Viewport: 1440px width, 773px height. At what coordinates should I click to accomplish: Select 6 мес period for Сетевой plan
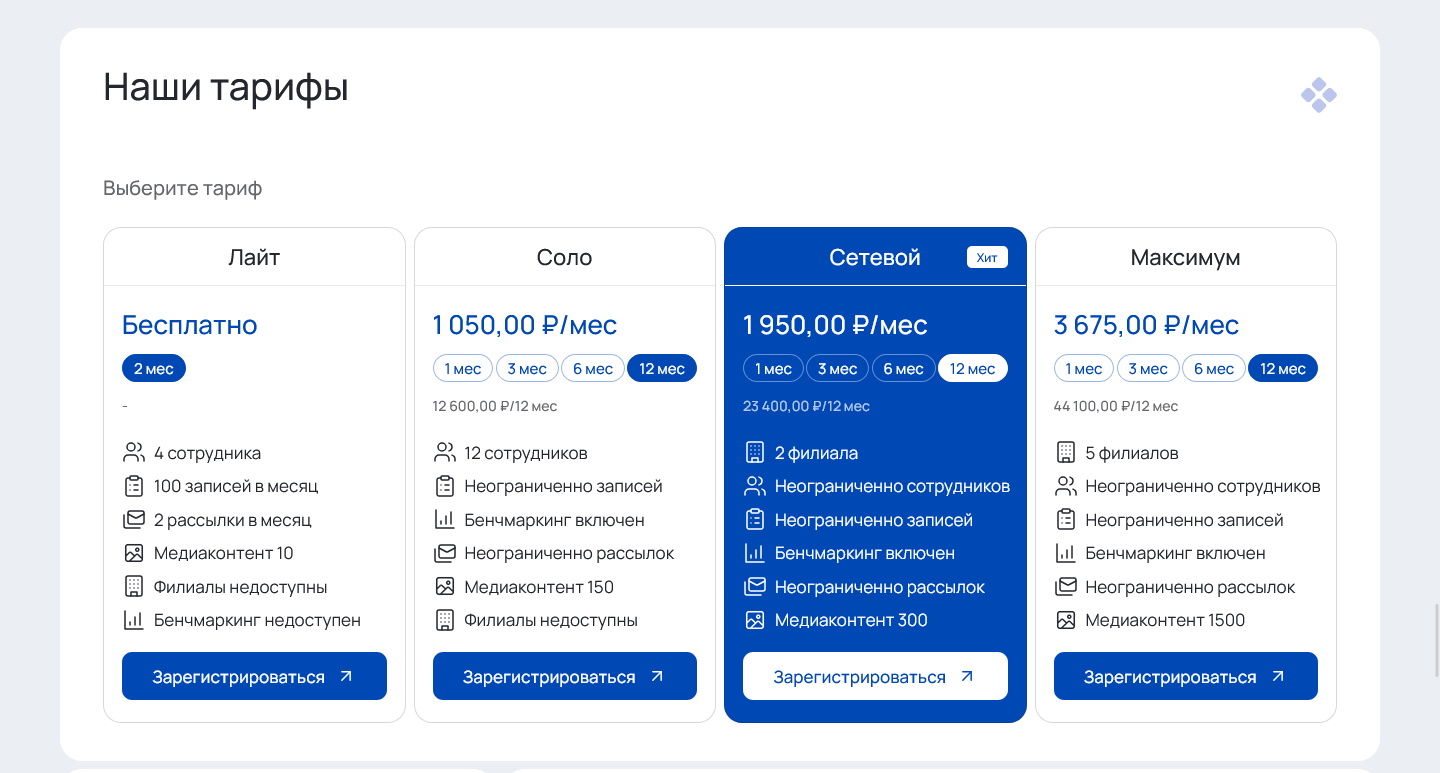903,369
